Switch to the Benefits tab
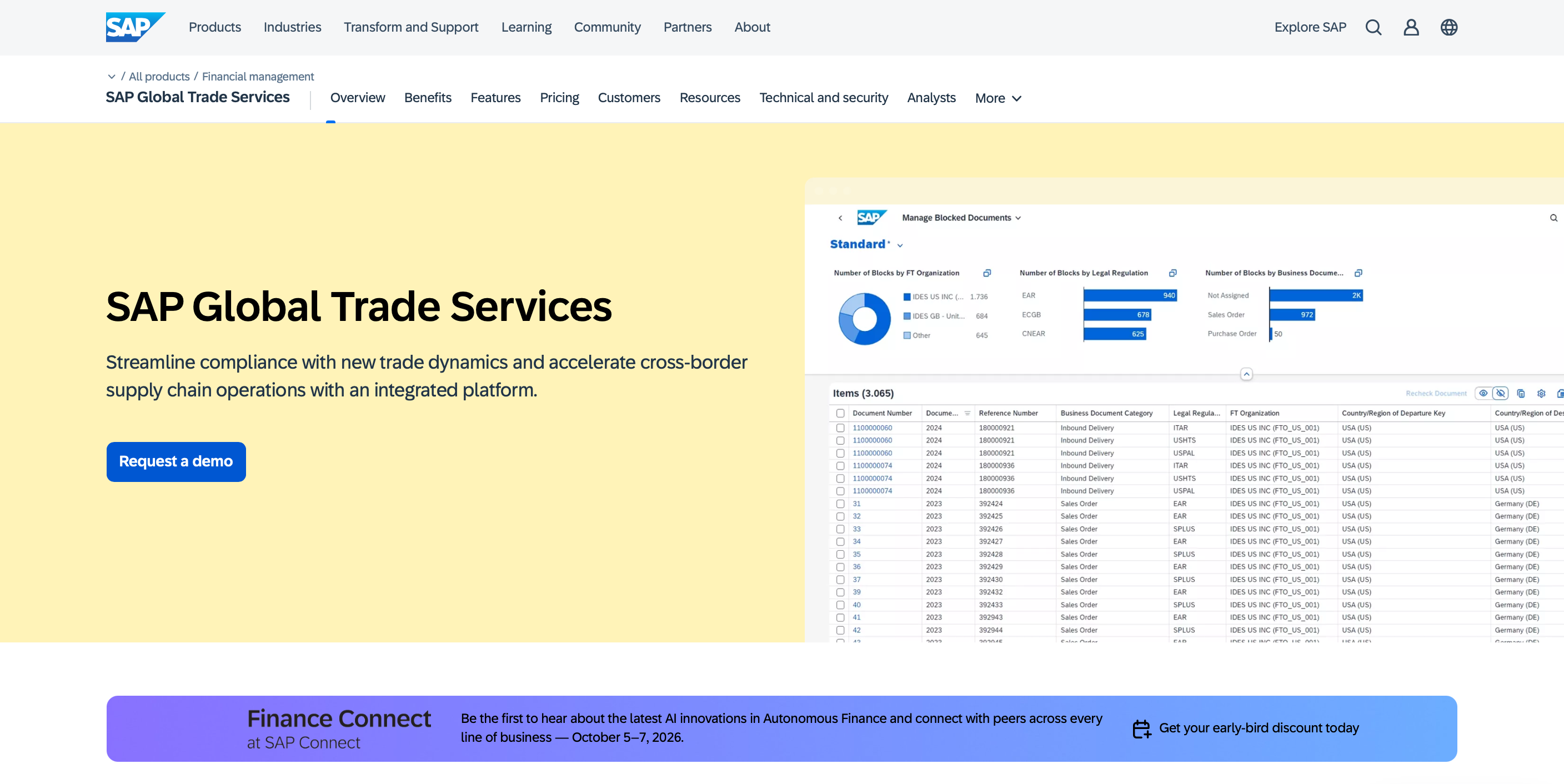Screen dimensions: 1564x784 (428, 98)
